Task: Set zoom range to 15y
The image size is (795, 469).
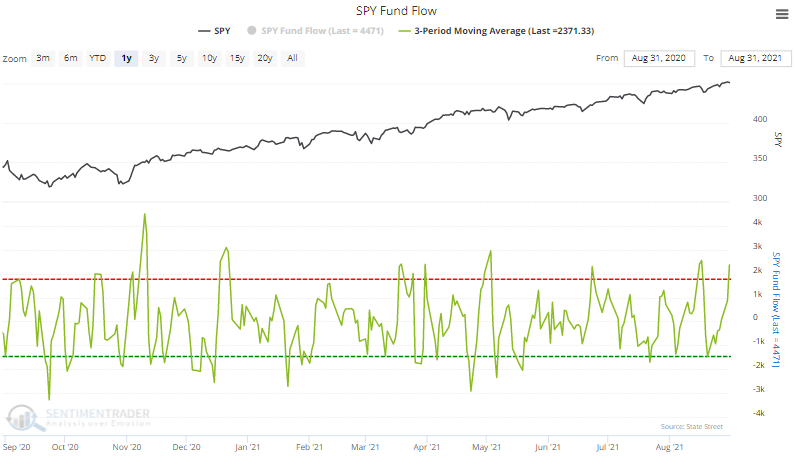Action: pyautogui.click(x=237, y=58)
